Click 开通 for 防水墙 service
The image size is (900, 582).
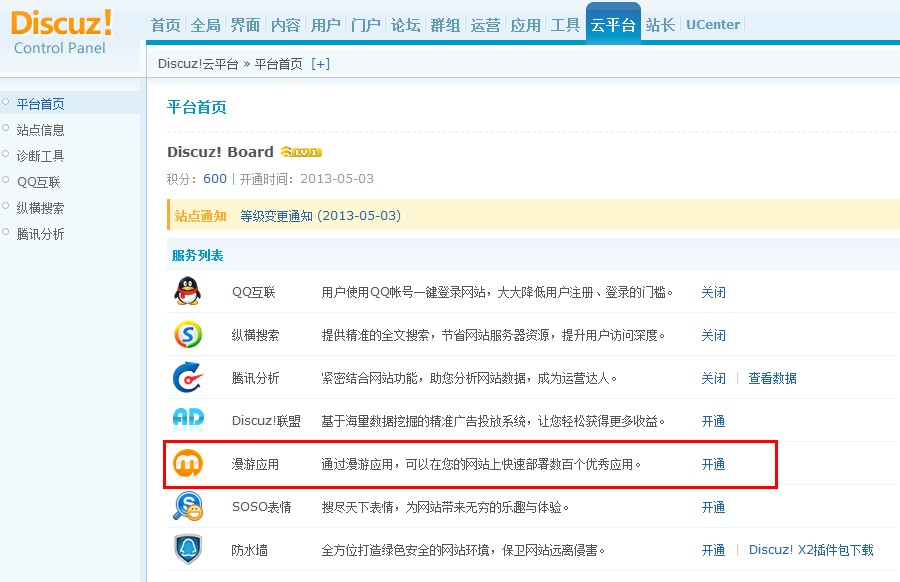click(713, 550)
